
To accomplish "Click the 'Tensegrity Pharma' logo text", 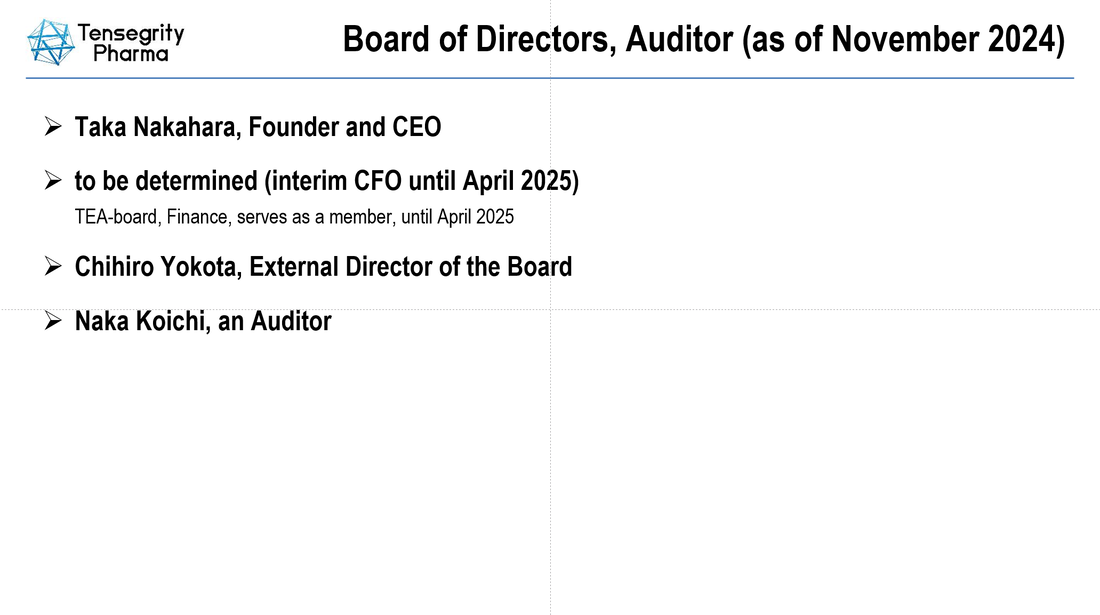I will [130, 43].
